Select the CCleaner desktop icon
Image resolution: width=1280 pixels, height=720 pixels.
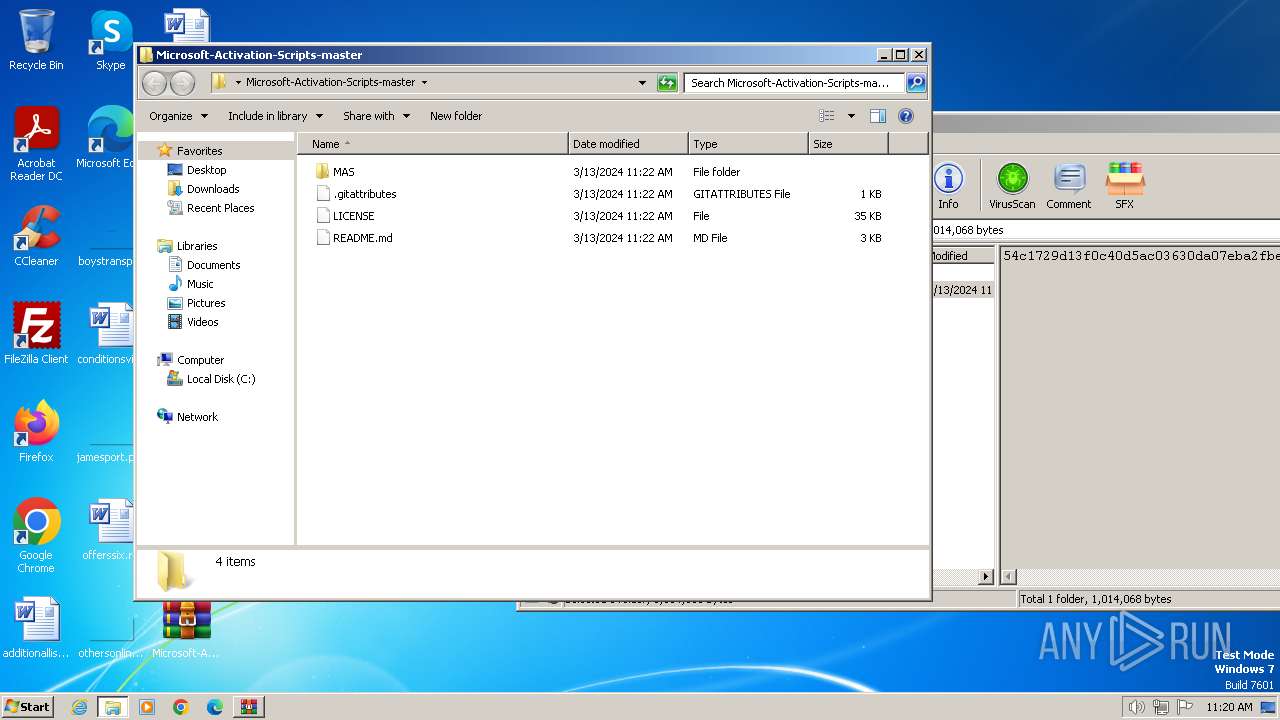[x=36, y=236]
